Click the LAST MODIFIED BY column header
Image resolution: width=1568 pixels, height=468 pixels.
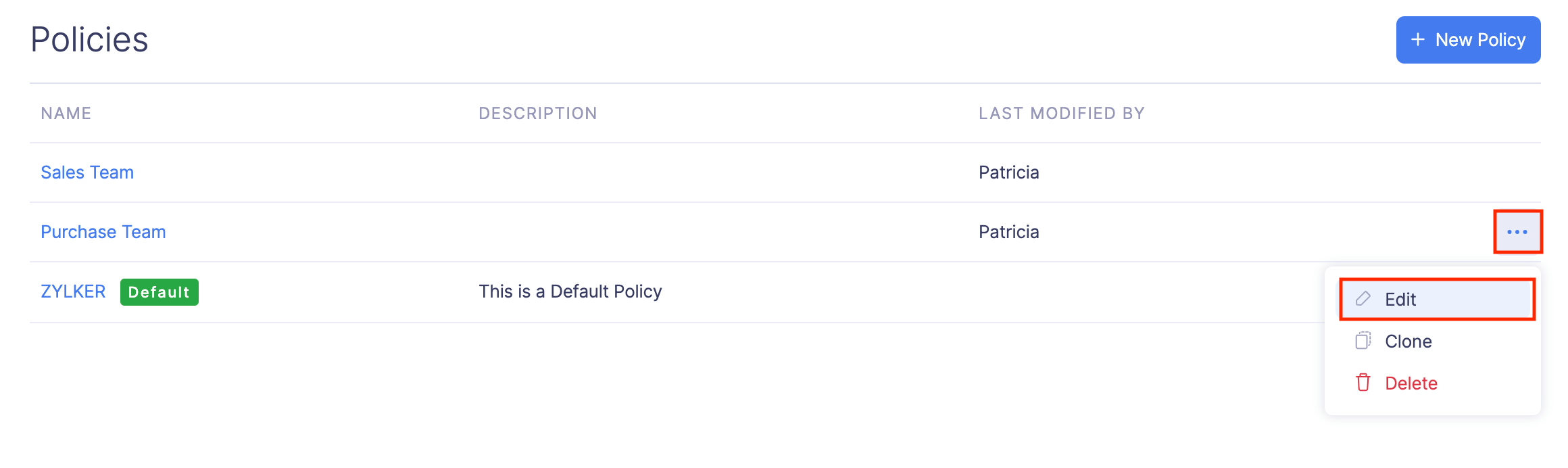point(1061,113)
